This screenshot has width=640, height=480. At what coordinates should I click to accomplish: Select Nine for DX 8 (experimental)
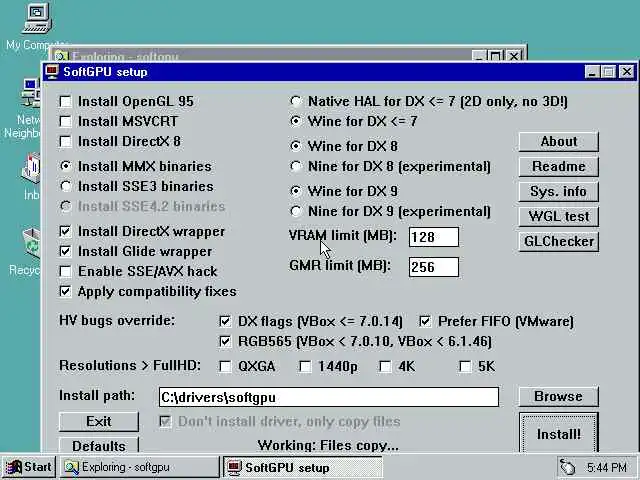(x=296, y=166)
